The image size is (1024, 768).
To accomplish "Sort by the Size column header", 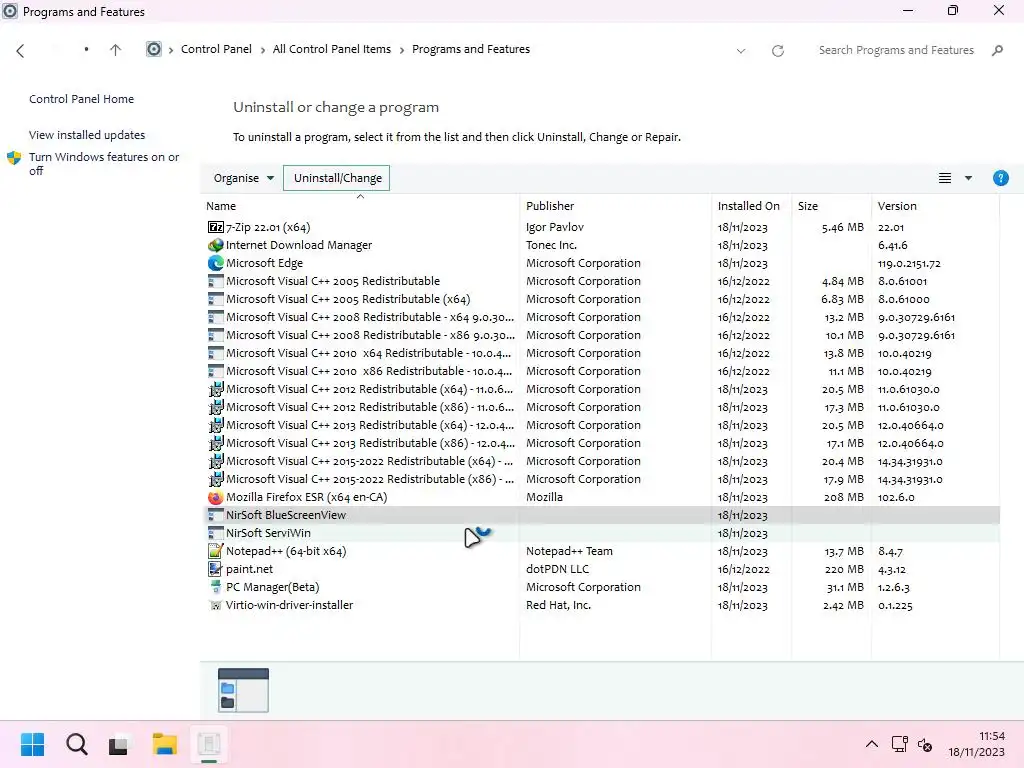I will coord(831,206).
